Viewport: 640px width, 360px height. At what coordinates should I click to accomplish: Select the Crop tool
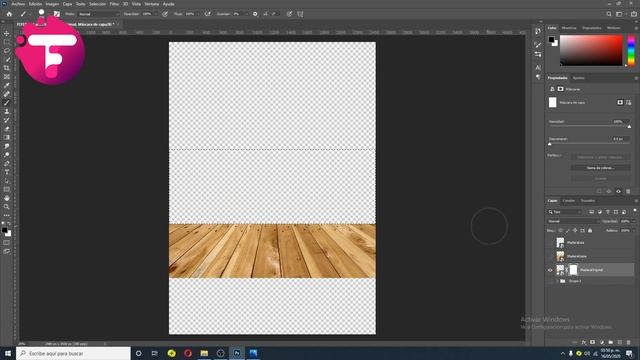(x=7, y=68)
